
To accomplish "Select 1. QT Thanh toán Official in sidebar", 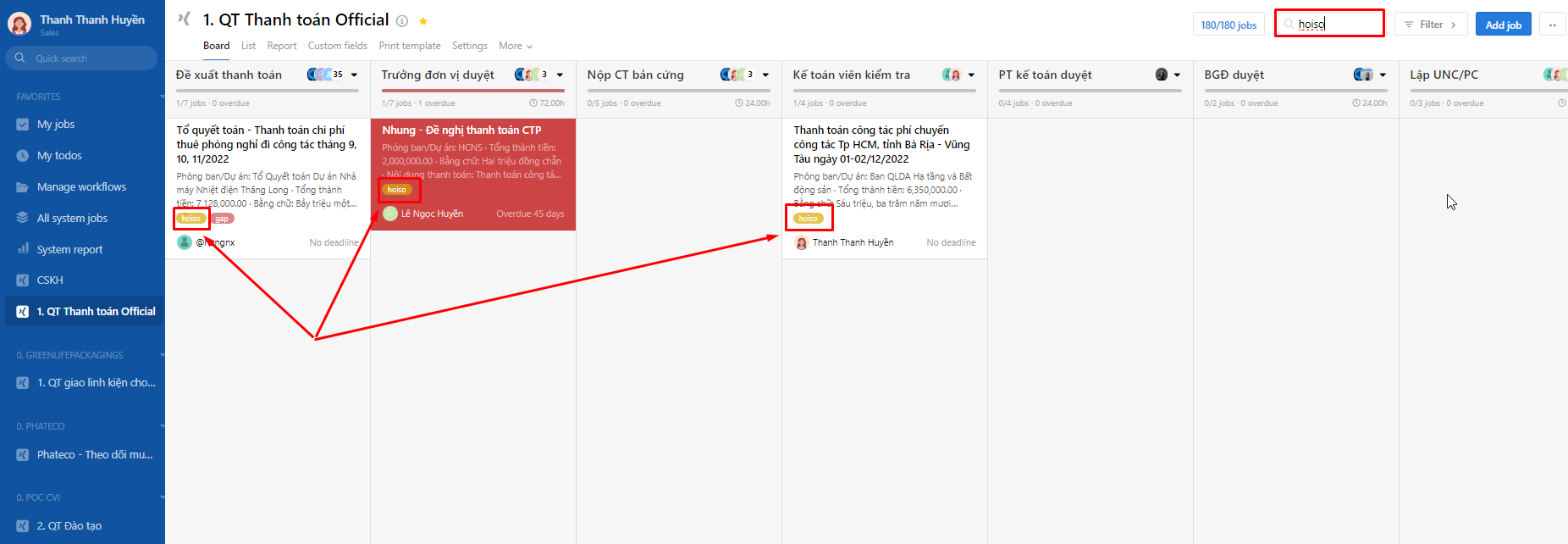I will click(85, 311).
